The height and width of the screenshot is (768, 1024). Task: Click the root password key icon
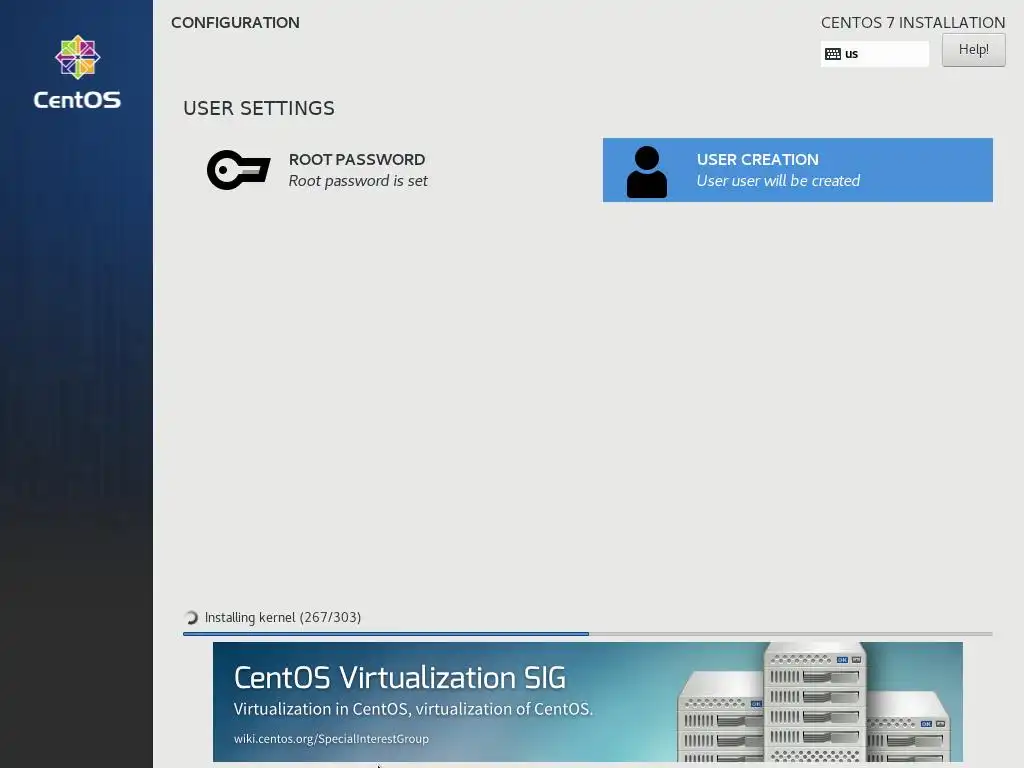[238, 170]
